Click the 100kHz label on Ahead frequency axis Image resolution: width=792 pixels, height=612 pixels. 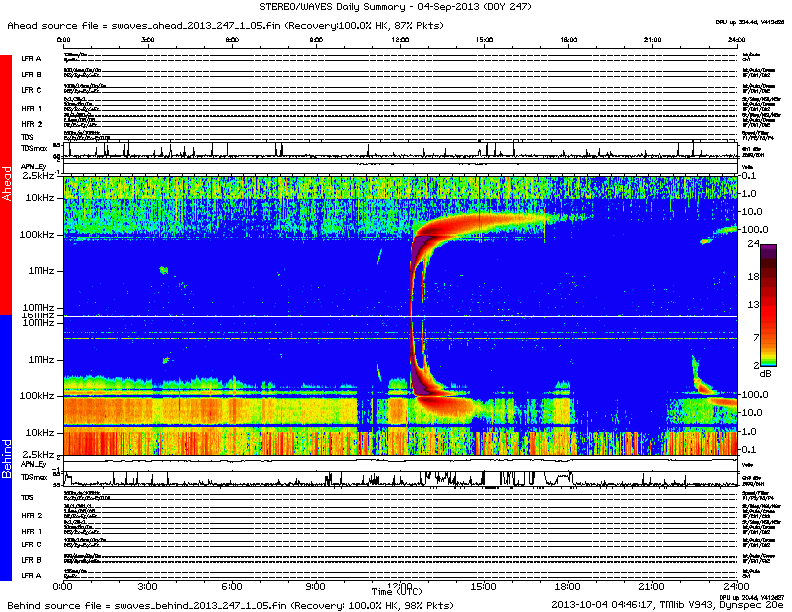click(x=38, y=233)
